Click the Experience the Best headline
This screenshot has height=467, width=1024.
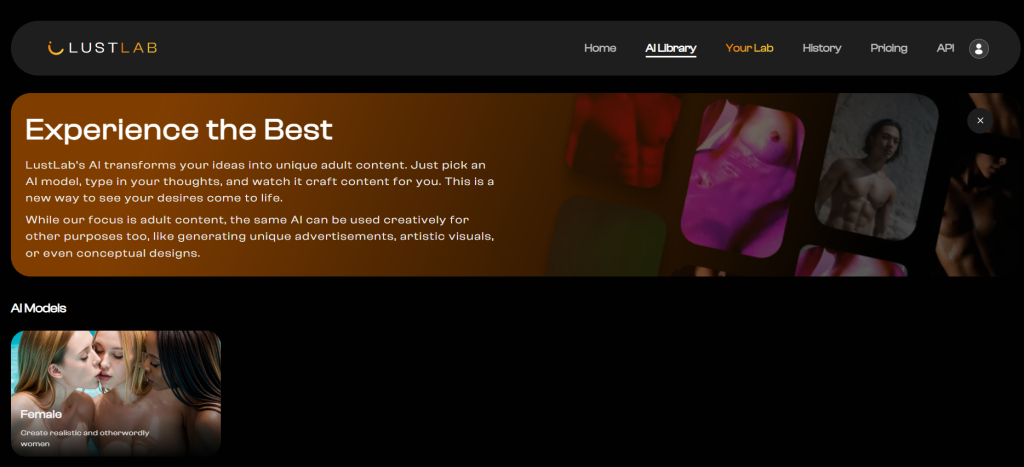coord(179,130)
